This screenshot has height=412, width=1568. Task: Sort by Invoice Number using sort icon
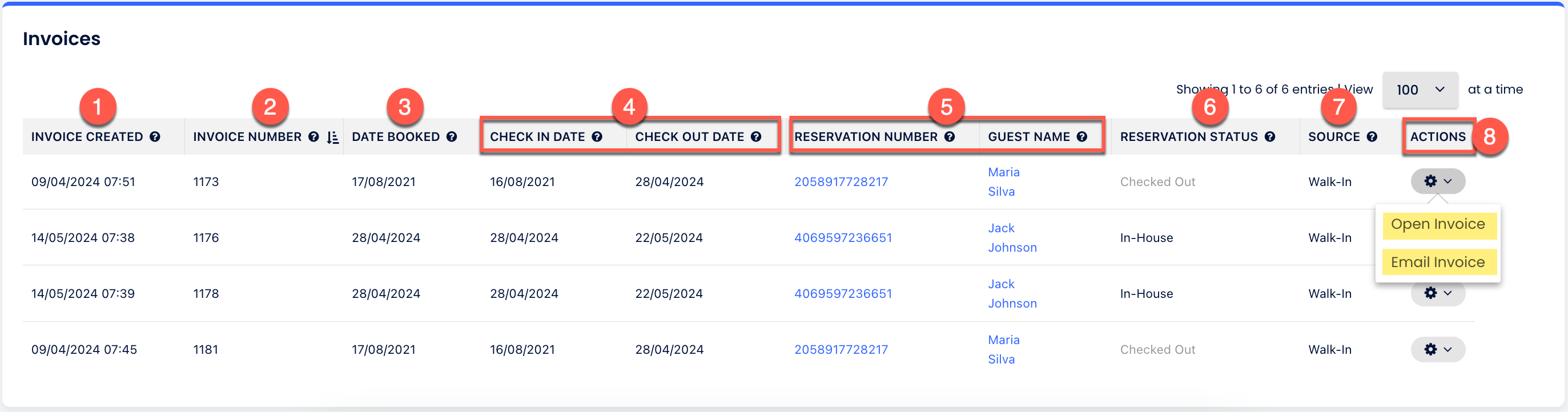(x=332, y=138)
